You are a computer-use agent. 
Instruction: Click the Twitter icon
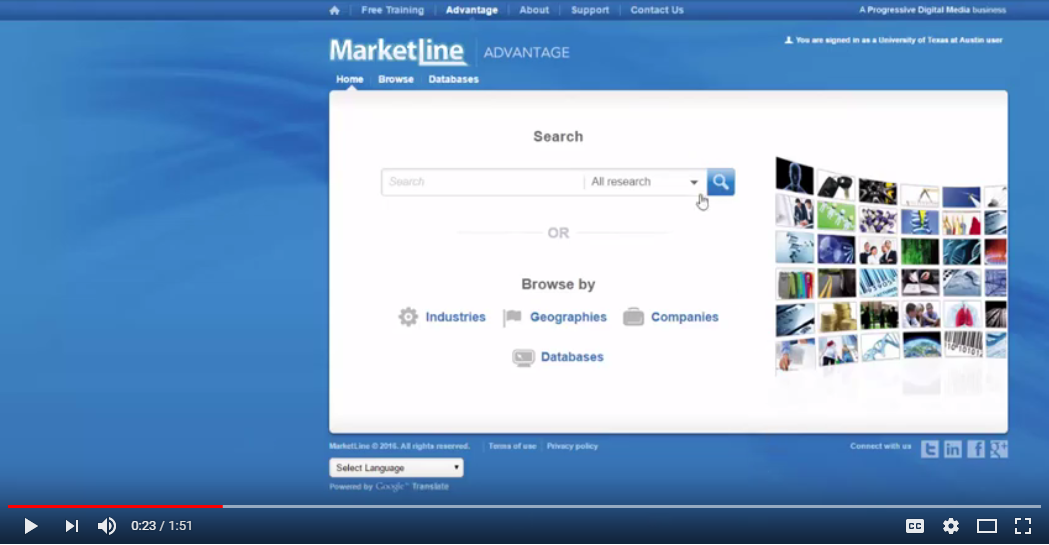tap(929, 449)
